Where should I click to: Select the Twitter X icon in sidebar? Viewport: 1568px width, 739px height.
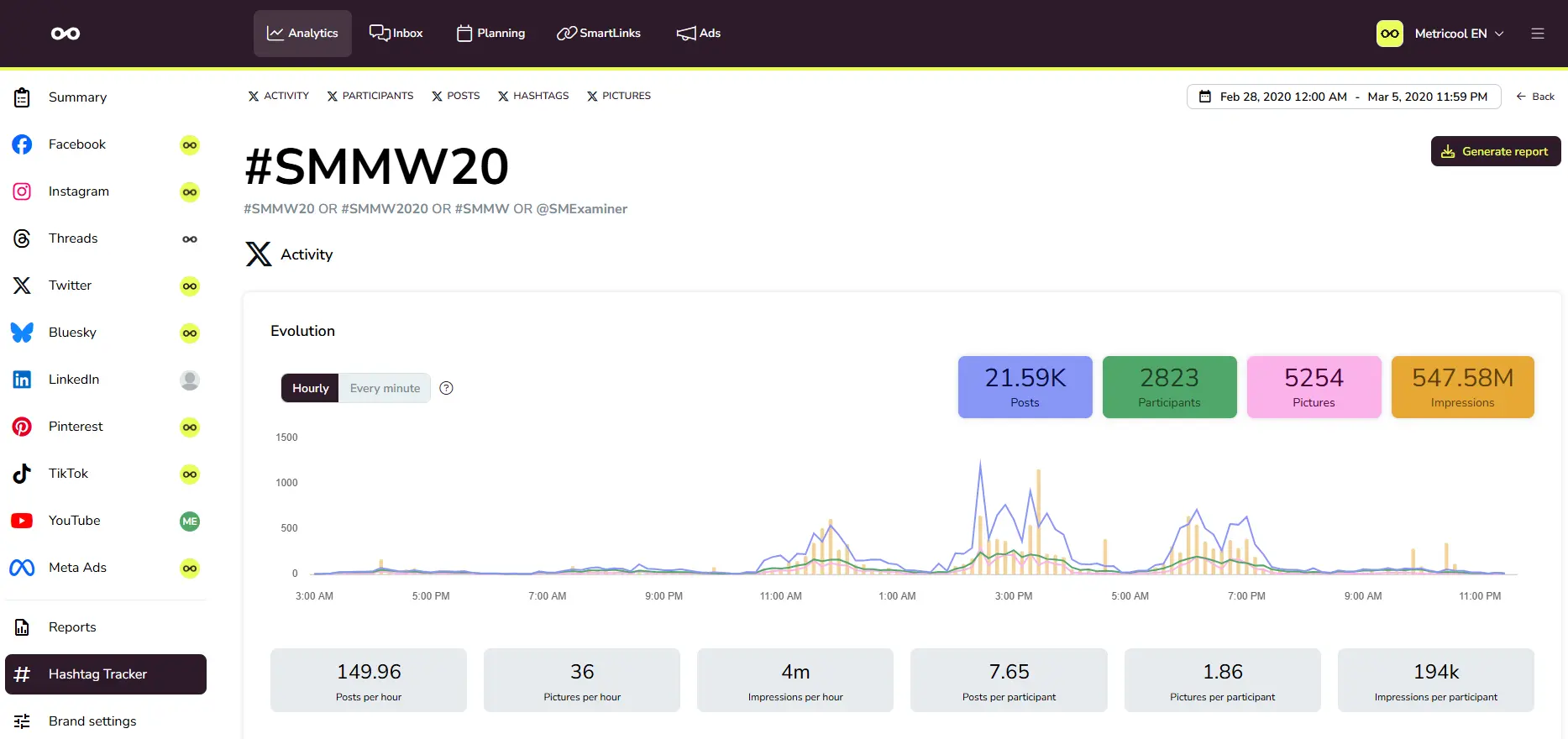[23, 286]
